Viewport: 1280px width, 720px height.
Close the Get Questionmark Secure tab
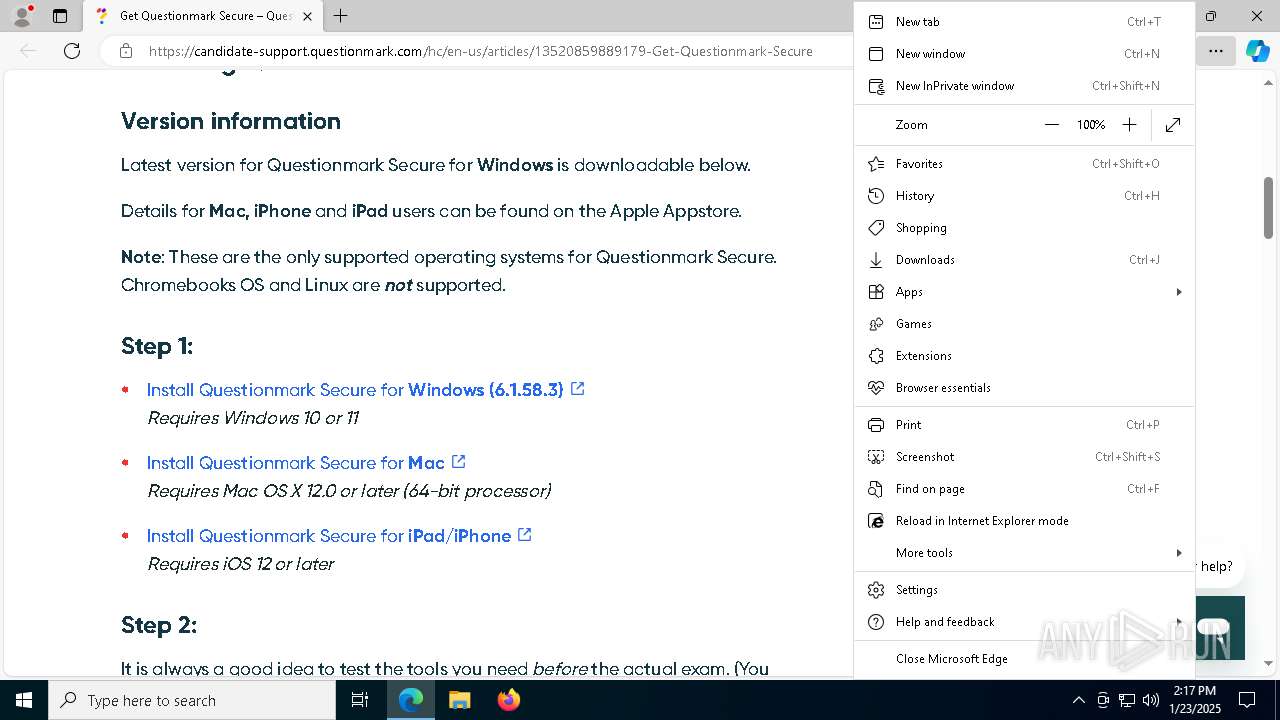coord(307,16)
